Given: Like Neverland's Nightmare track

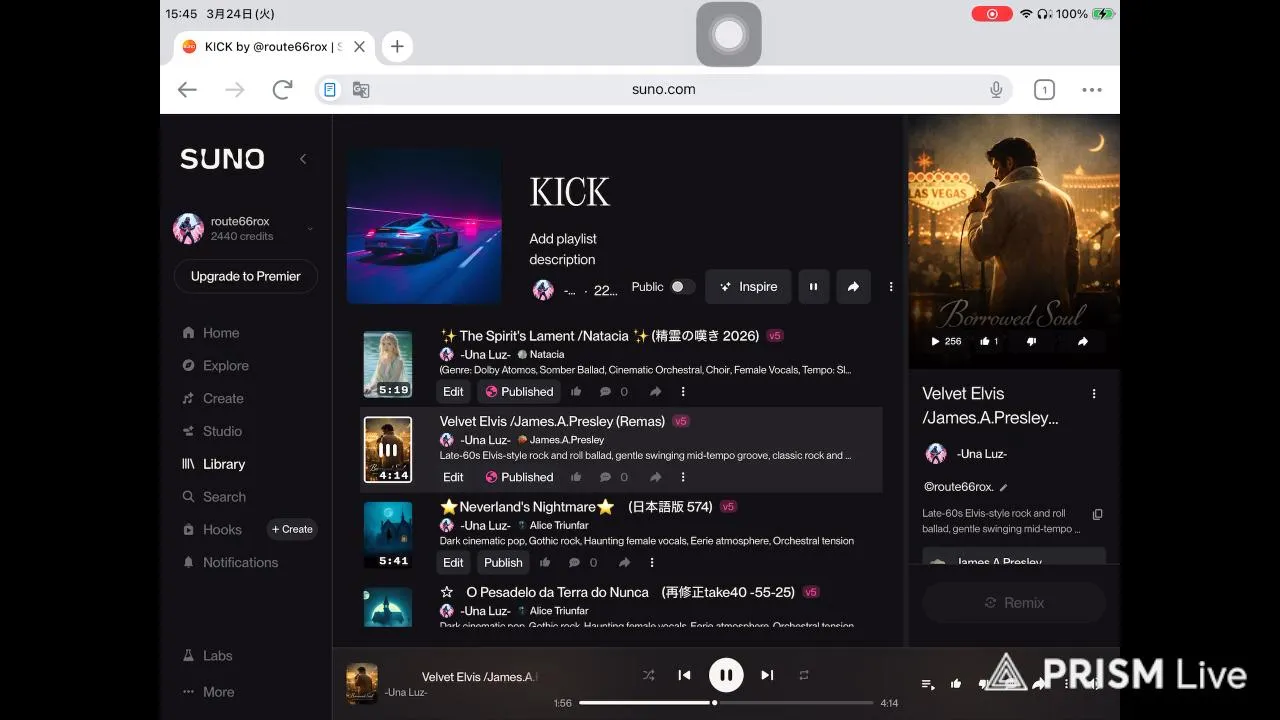Looking at the screenshot, I should pyautogui.click(x=545, y=563).
